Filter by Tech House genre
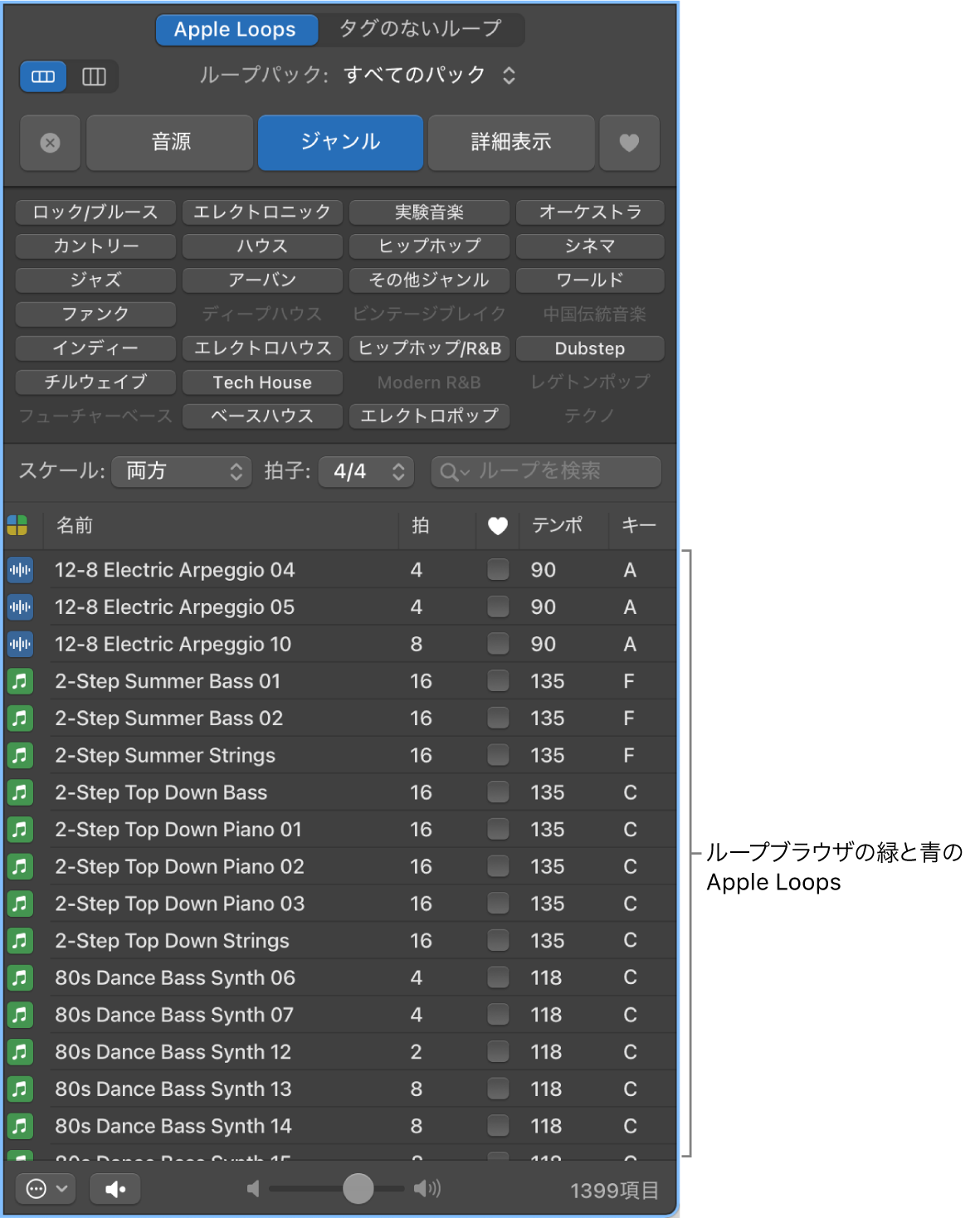The height and width of the screenshot is (1218, 980). click(x=262, y=382)
